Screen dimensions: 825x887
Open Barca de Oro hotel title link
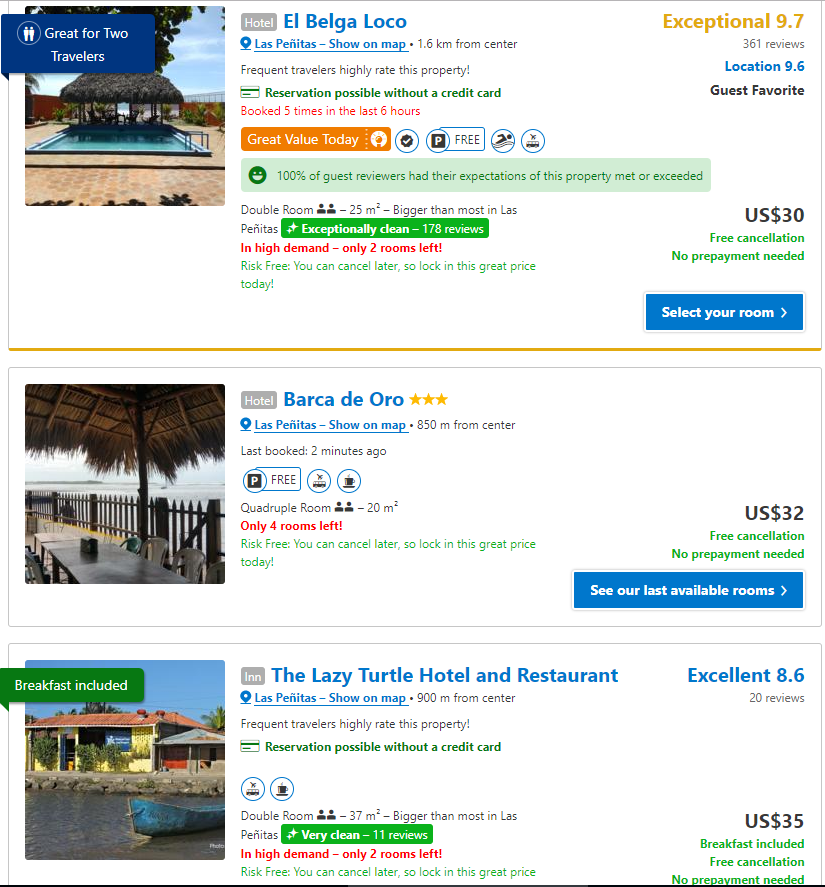pyautogui.click(x=343, y=400)
